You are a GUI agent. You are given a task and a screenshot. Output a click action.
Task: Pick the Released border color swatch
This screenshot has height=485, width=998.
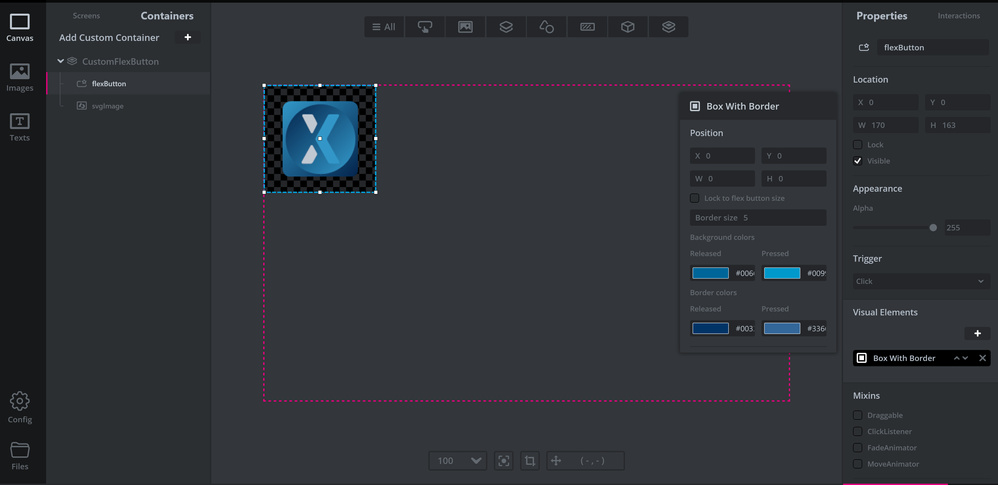(x=710, y=328)
